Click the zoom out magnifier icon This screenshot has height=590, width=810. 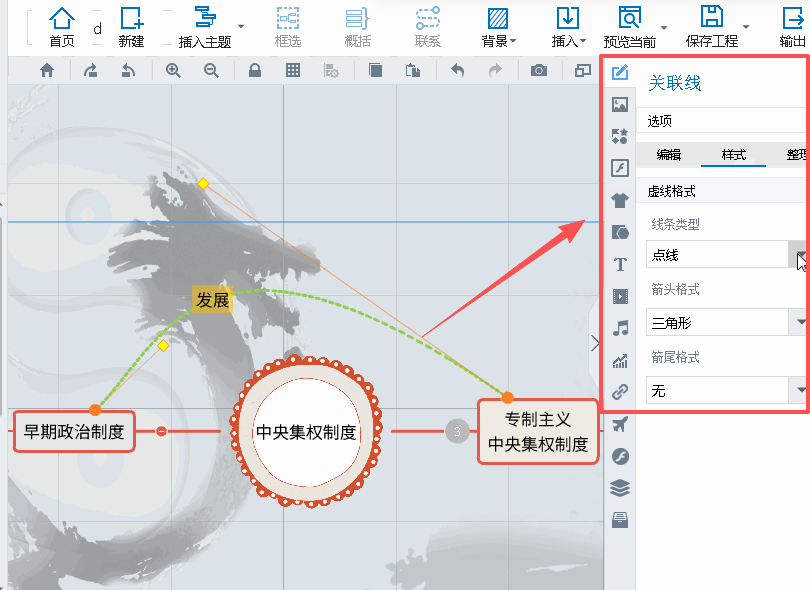coord(211,70)
